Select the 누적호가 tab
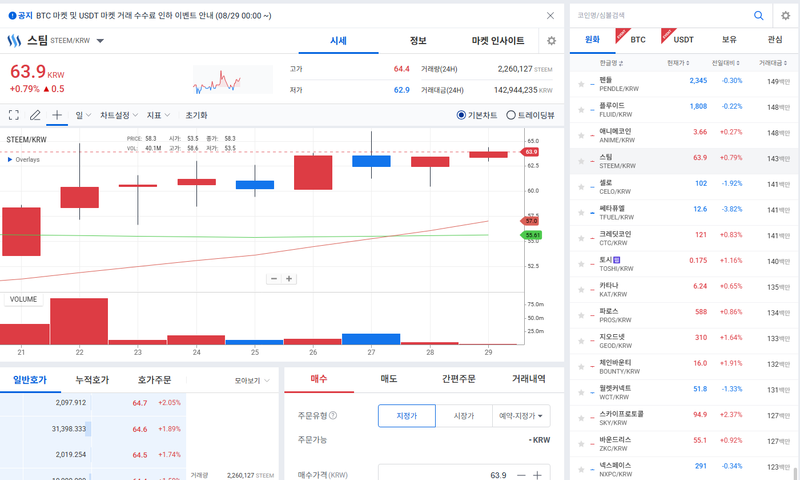The width and height of the screenshot is (800, 480). [92, 380]
